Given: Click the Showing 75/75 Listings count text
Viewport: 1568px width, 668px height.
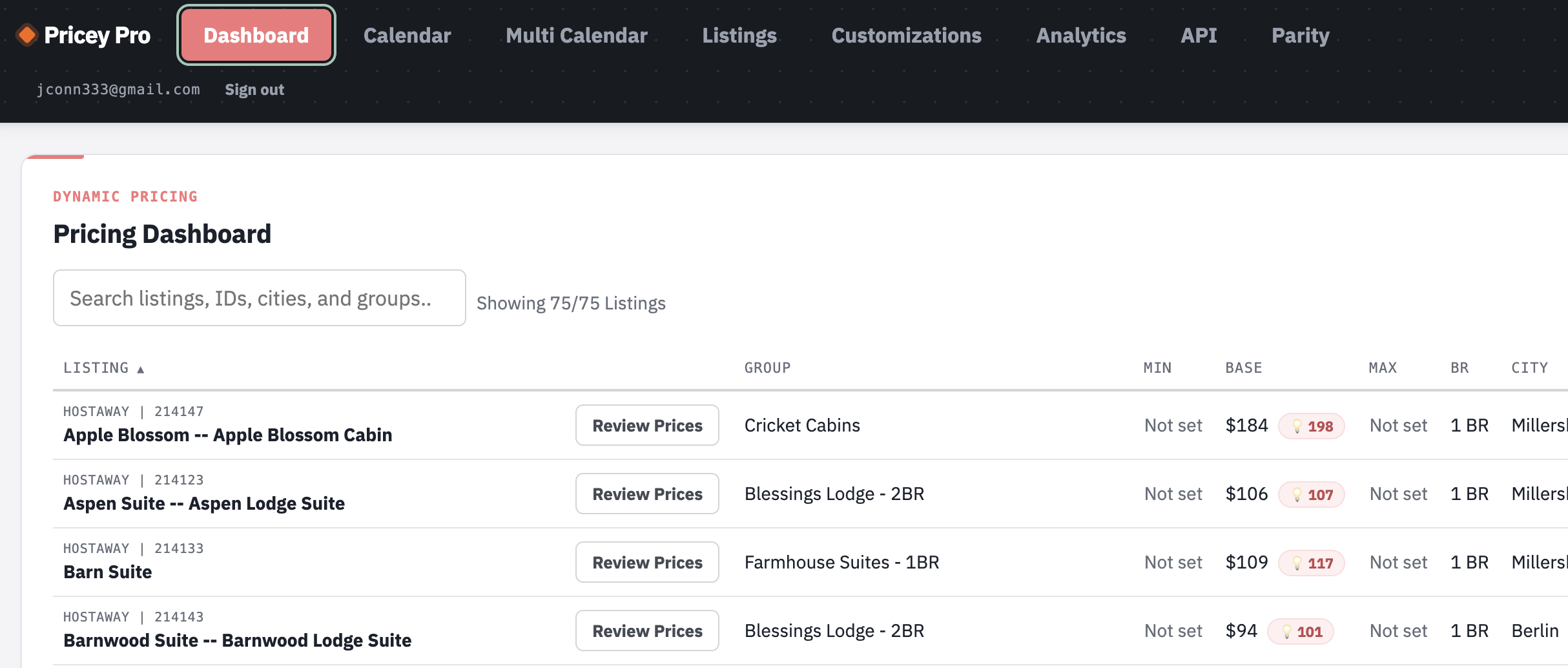Looking at the screenshot, I should click(571, 303).
